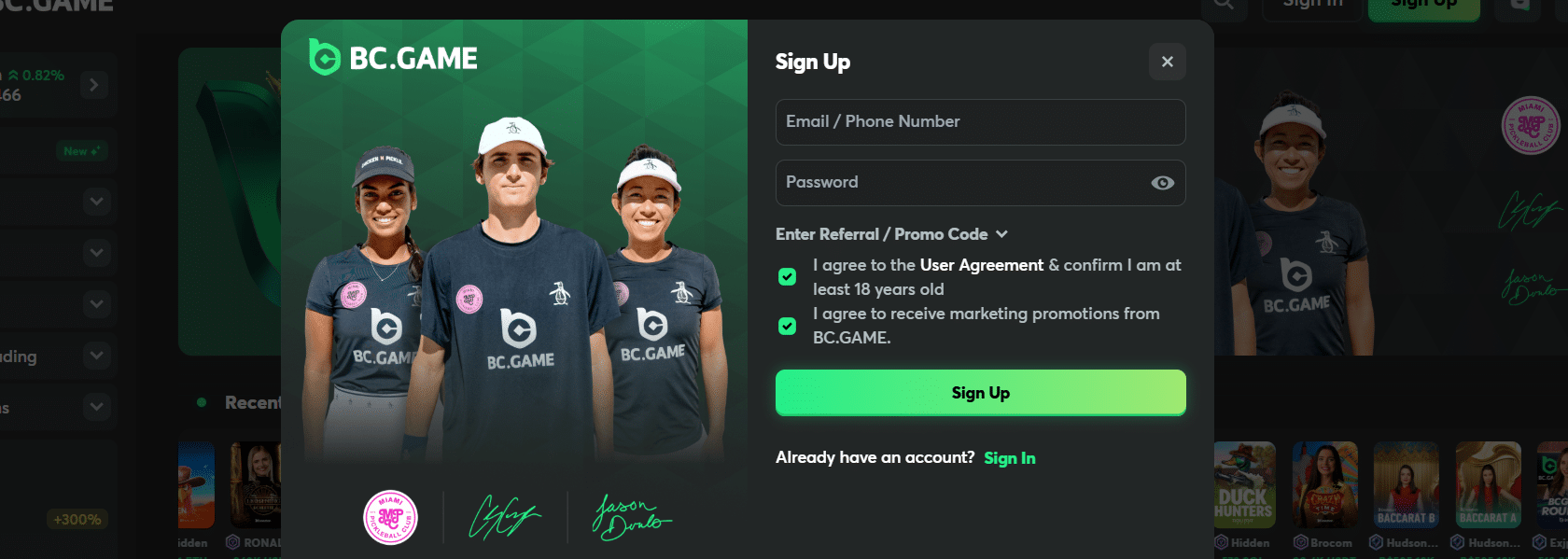The image size is (1568, 559).
Task: Open the Duck Hunters game thumbnail
Action: 1244,484
